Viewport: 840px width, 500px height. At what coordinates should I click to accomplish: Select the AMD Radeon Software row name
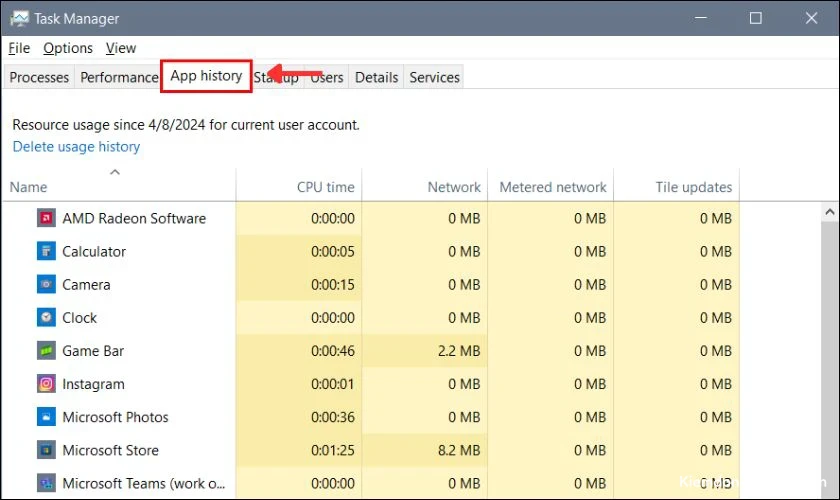tap(134, 218)
